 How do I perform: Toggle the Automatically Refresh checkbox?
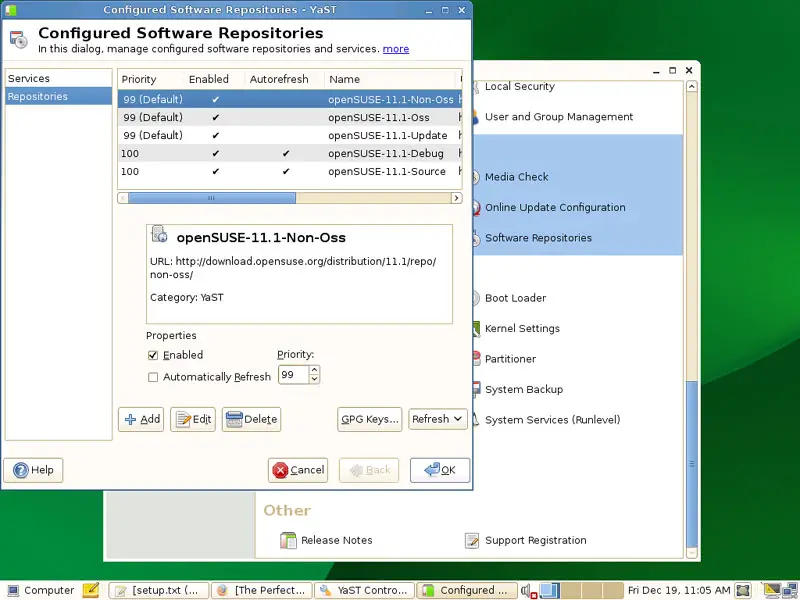(x=153, y=377)
